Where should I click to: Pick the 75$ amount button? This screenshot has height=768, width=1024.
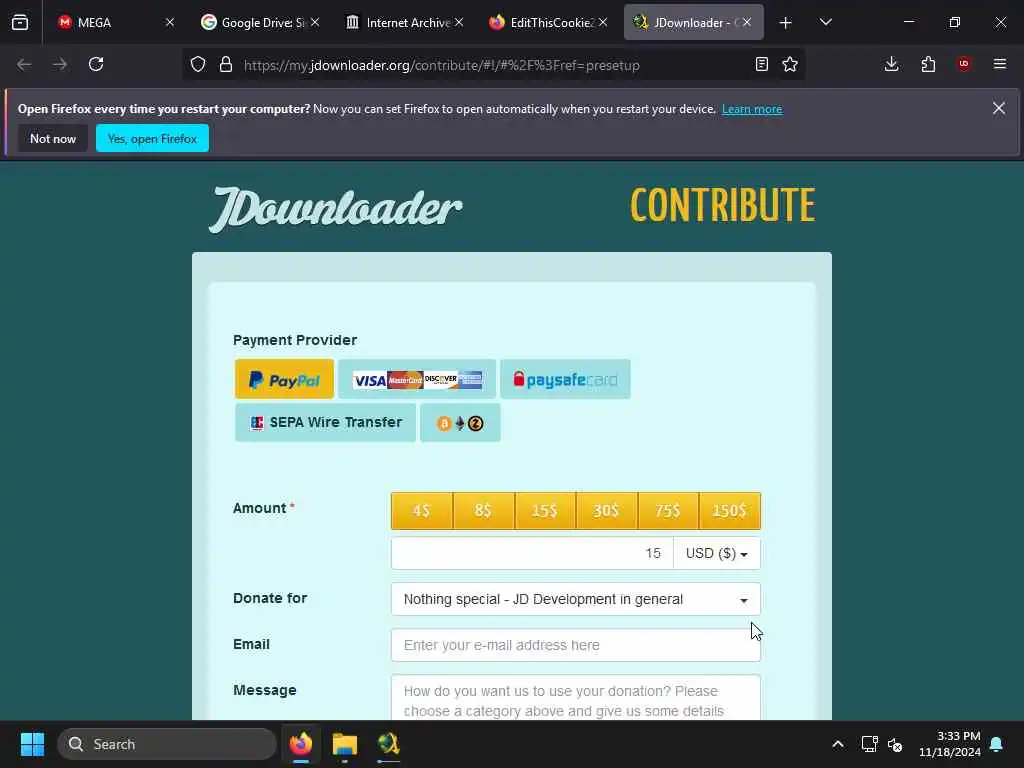667,511
